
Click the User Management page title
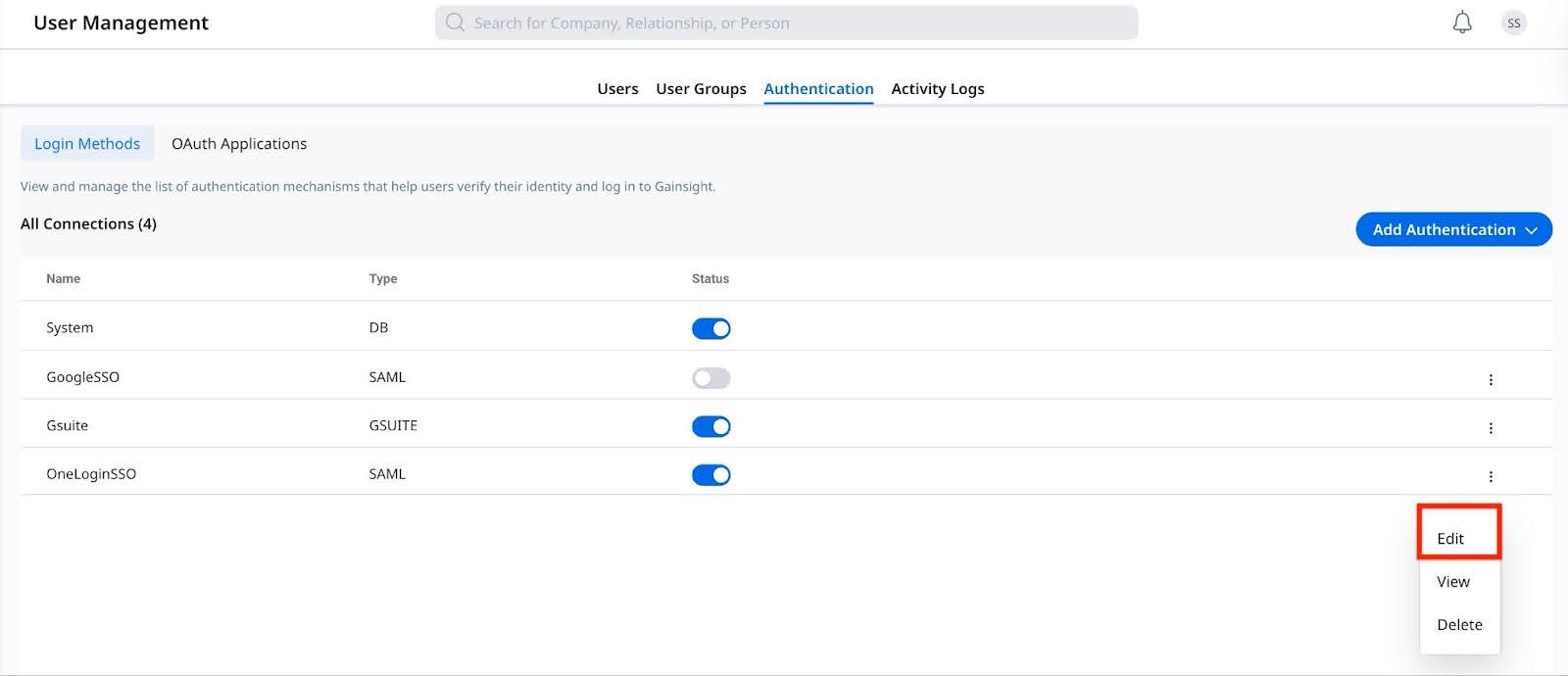[121, 23]
